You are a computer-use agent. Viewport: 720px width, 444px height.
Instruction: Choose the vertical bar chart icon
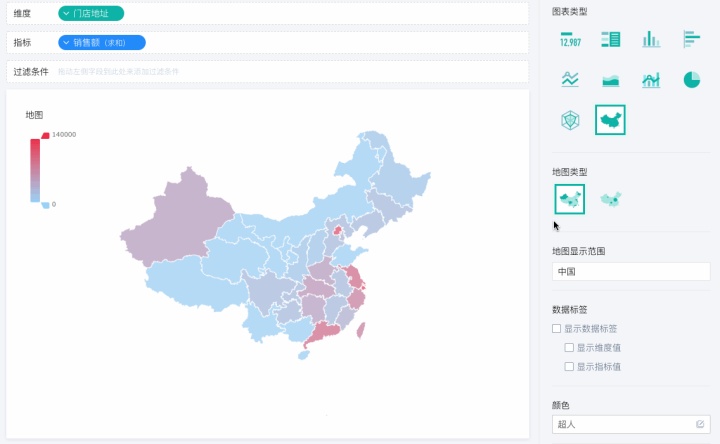pos(651,39)
